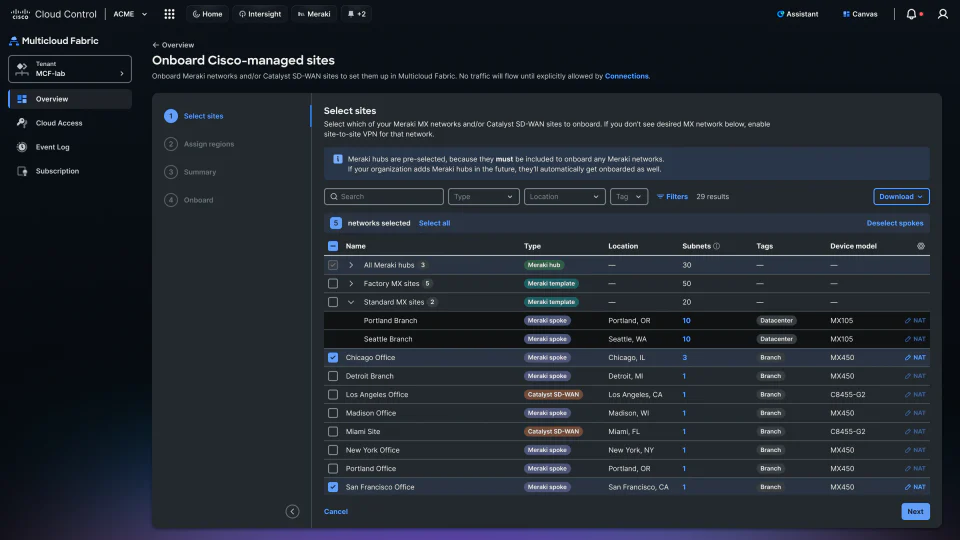Check the Standard MX sites checkbox
The image size is (960, 540).
click(x=333, y=302)
